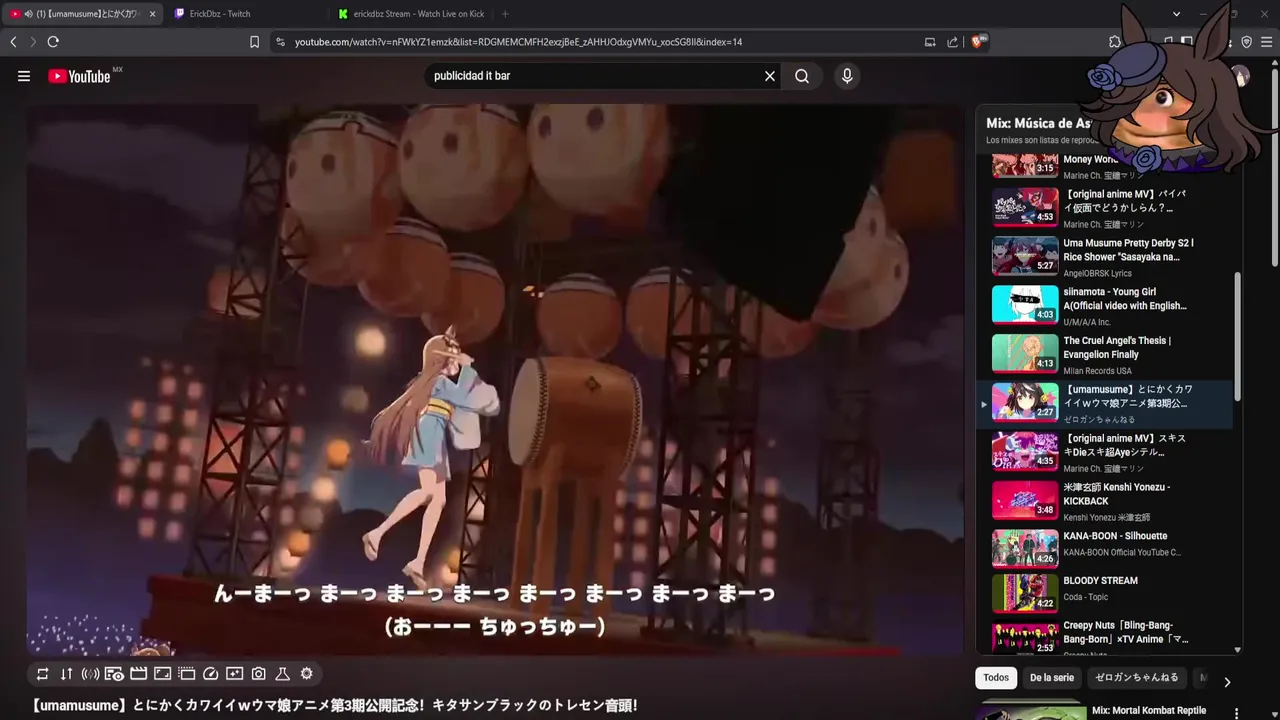Click the screen-with-eye visibility icon
The height and width of the screenshot is (720, 1280).
(x=114, y=674)
